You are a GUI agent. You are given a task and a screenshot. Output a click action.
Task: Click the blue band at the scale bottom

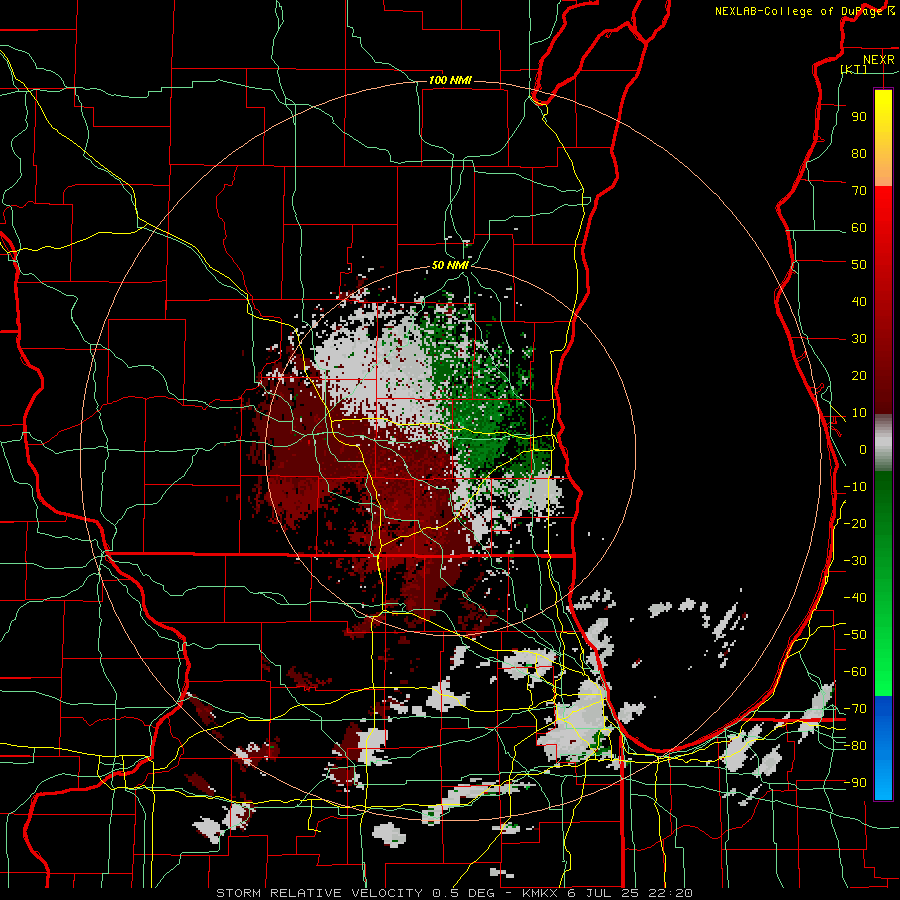coord(883,746)
